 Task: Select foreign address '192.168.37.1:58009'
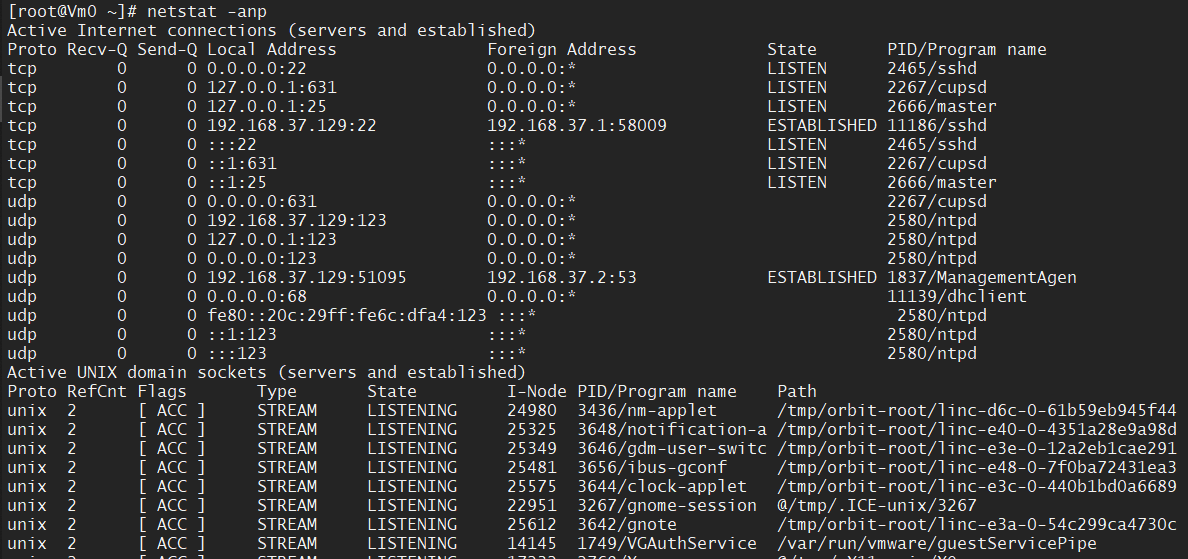(577, 125)
